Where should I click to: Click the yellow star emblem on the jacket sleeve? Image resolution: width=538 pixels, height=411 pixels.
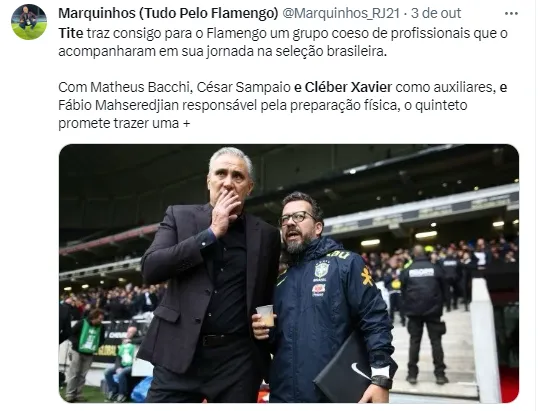[x=366, y=277]
